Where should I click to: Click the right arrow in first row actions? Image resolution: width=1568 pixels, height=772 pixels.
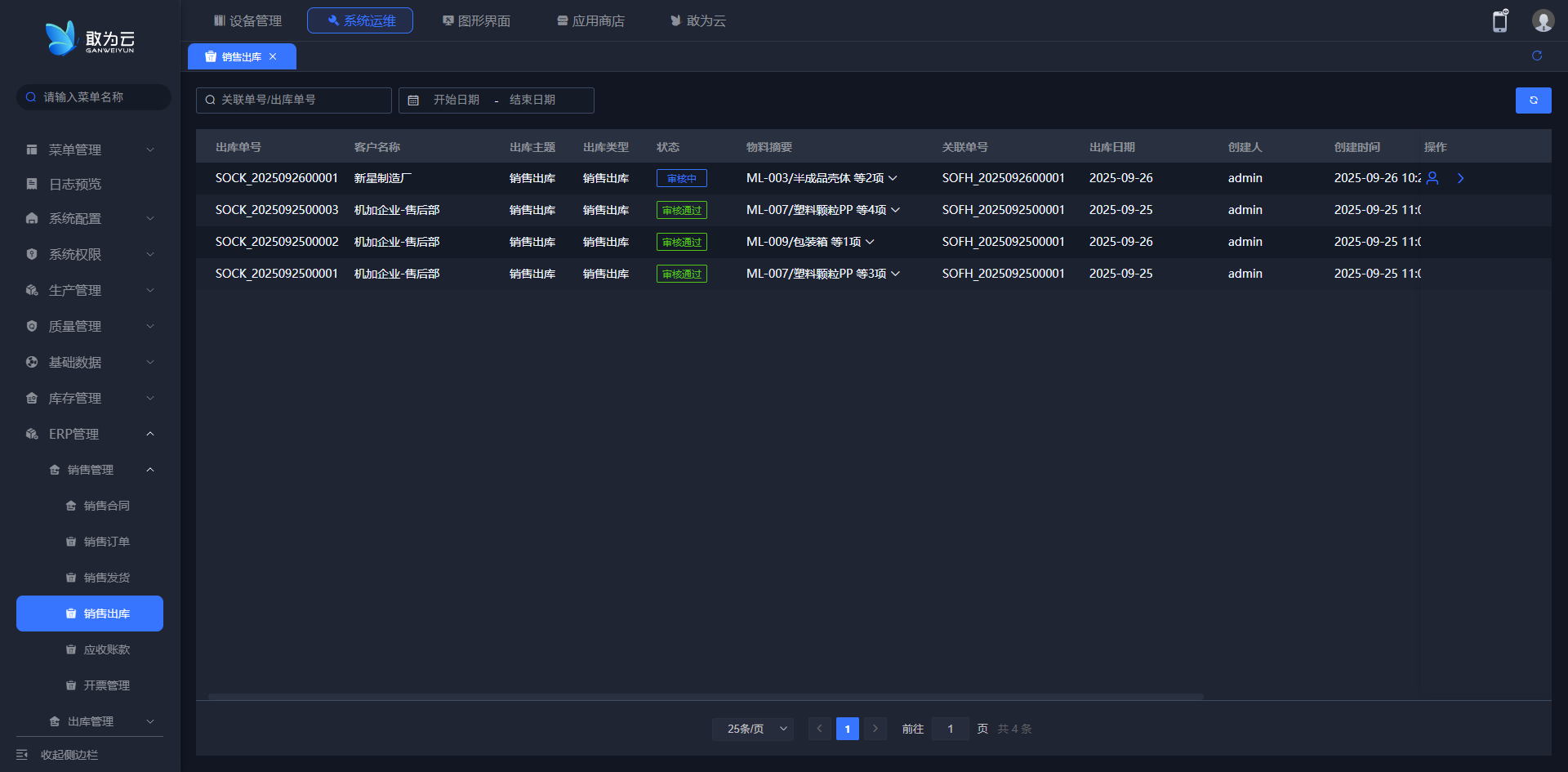click(1460, 178)
